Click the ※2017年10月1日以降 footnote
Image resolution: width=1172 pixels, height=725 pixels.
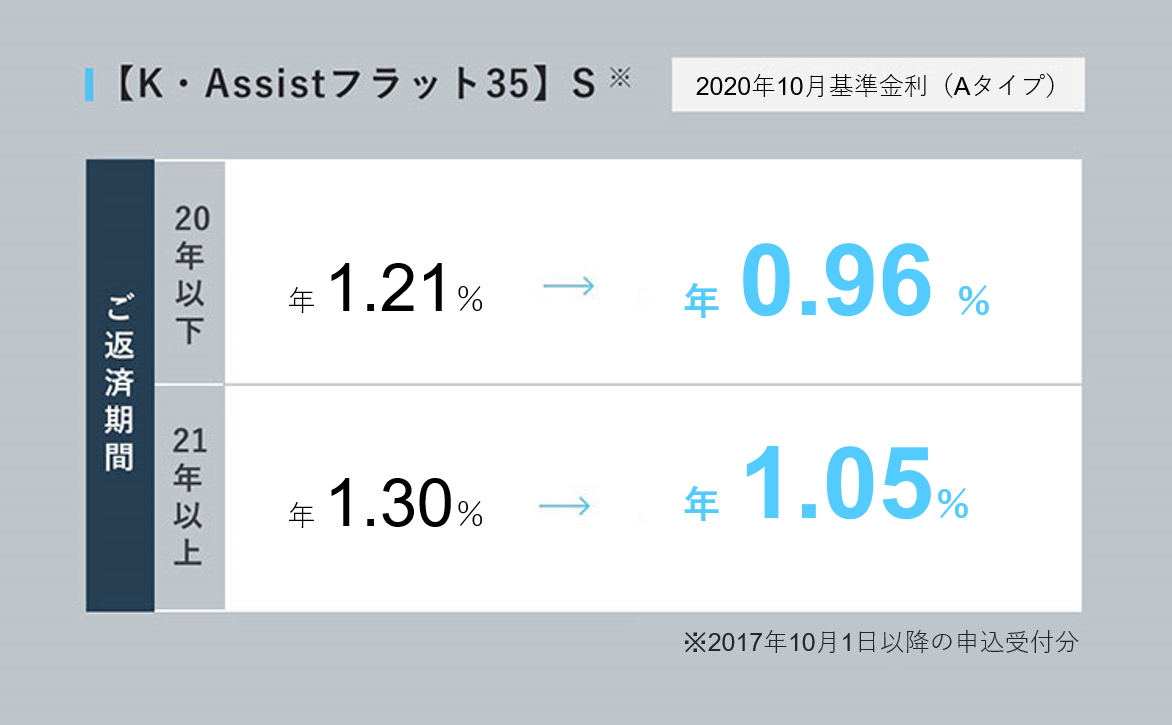click(881, 642)
